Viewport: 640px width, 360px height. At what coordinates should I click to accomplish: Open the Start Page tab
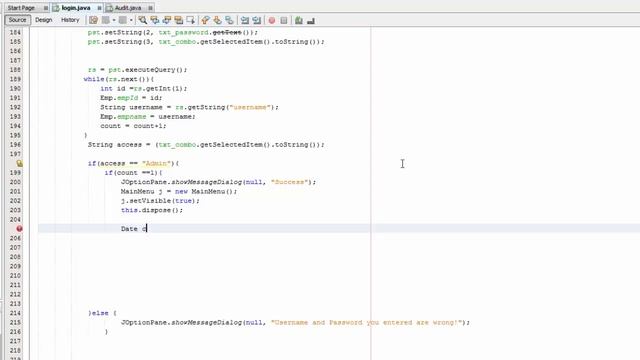click(x=21, y=8)
